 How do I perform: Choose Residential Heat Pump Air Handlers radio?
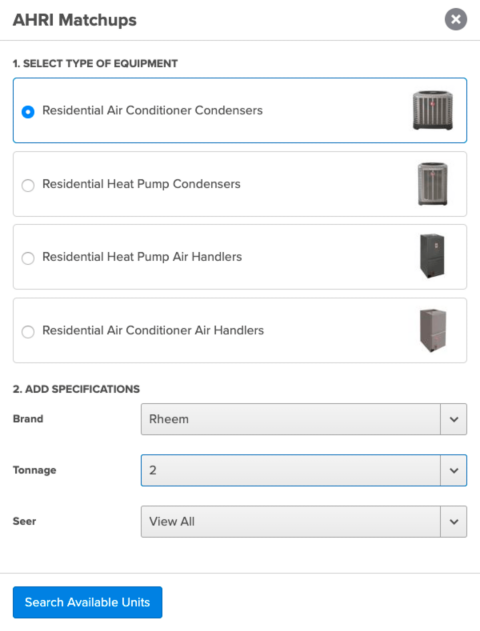click(x=28, y=258)
